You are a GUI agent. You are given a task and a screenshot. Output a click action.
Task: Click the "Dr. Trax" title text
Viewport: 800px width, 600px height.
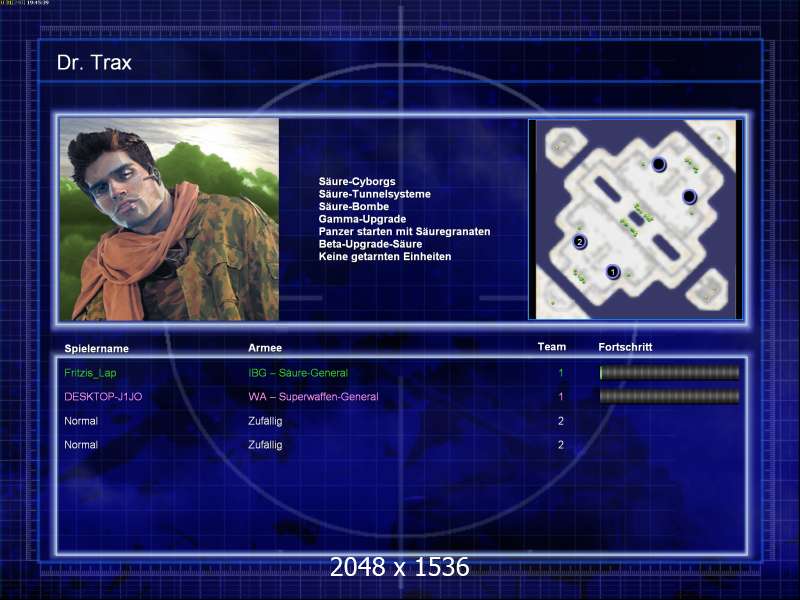pos(94,63)
